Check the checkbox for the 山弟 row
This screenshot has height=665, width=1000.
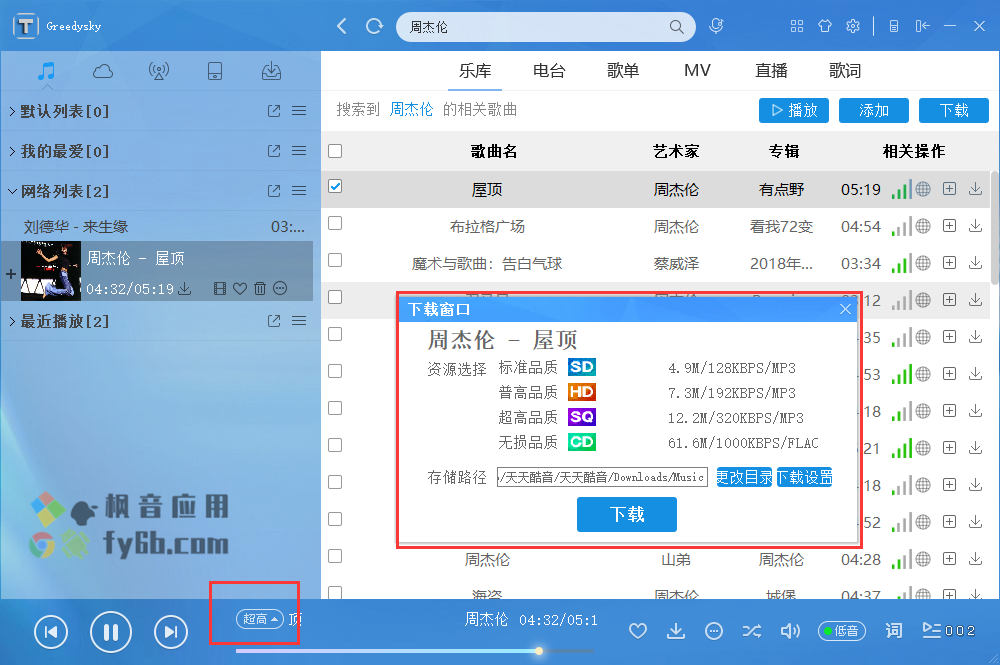click(x=335, y=556)
